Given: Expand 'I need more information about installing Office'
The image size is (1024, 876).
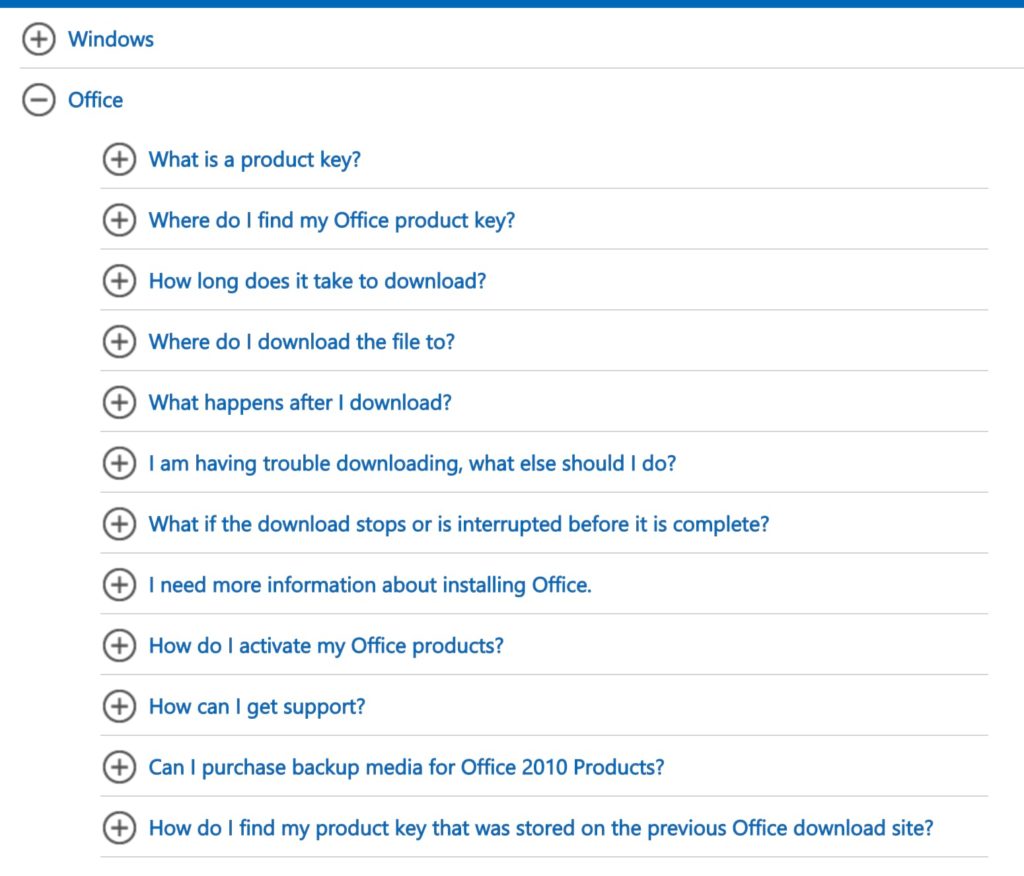Looking at the screenshot, I should click(x=370, y=585).
